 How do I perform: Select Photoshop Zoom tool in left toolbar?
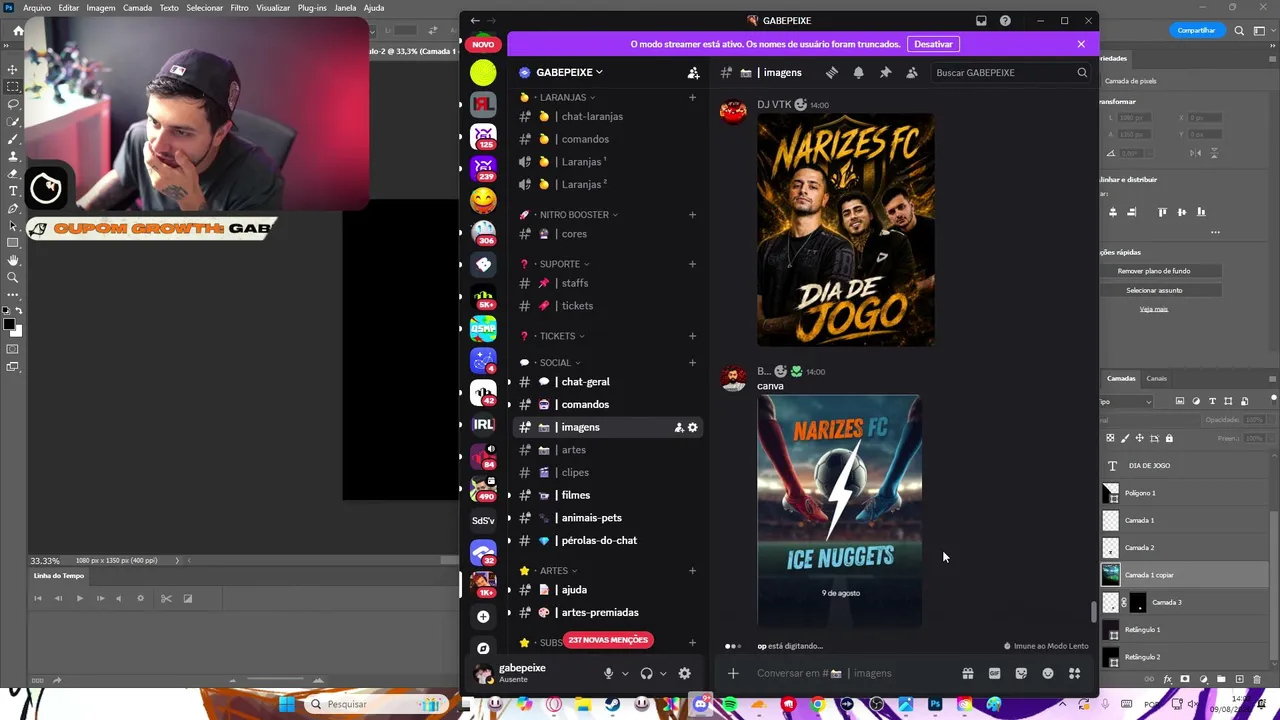click(x=13, y=277)
